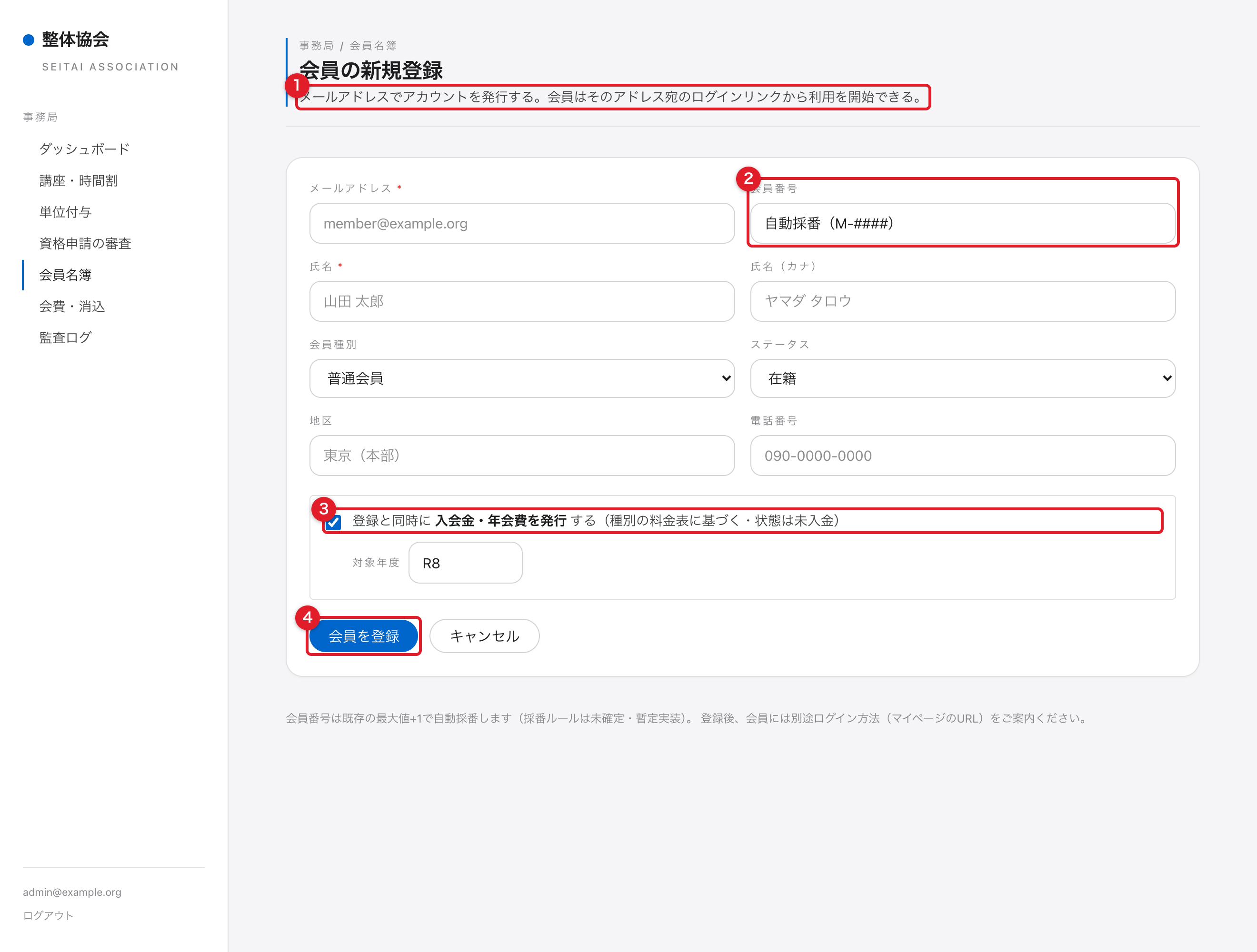Focus the 電話番号 input field
The image size is (1257, 952).
[x=963, y=456]
